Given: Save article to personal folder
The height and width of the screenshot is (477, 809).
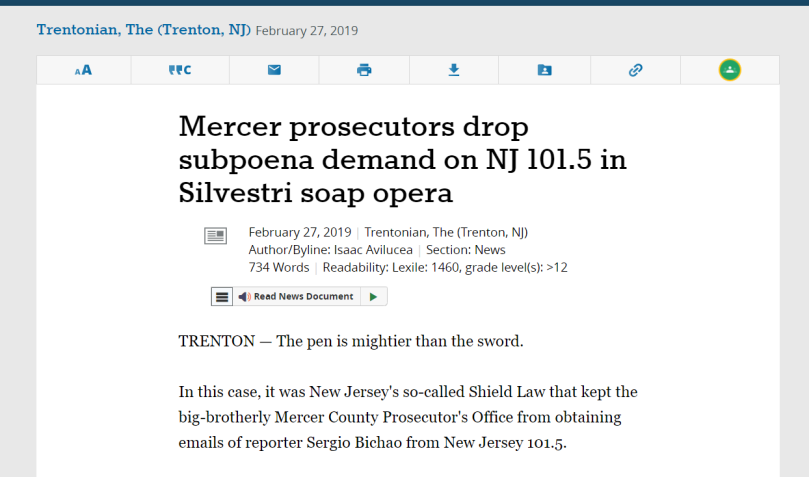Looking at the screenshot, I should tap(544, 70).
